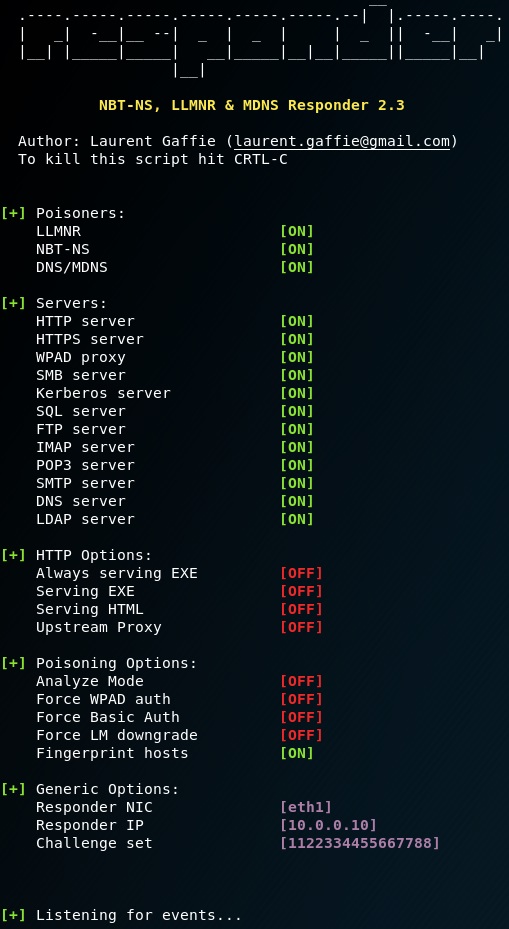This screenshot has width=509, height=929.
Task: Select the LLMNR poisoner ON status
Action: [297, 231]
